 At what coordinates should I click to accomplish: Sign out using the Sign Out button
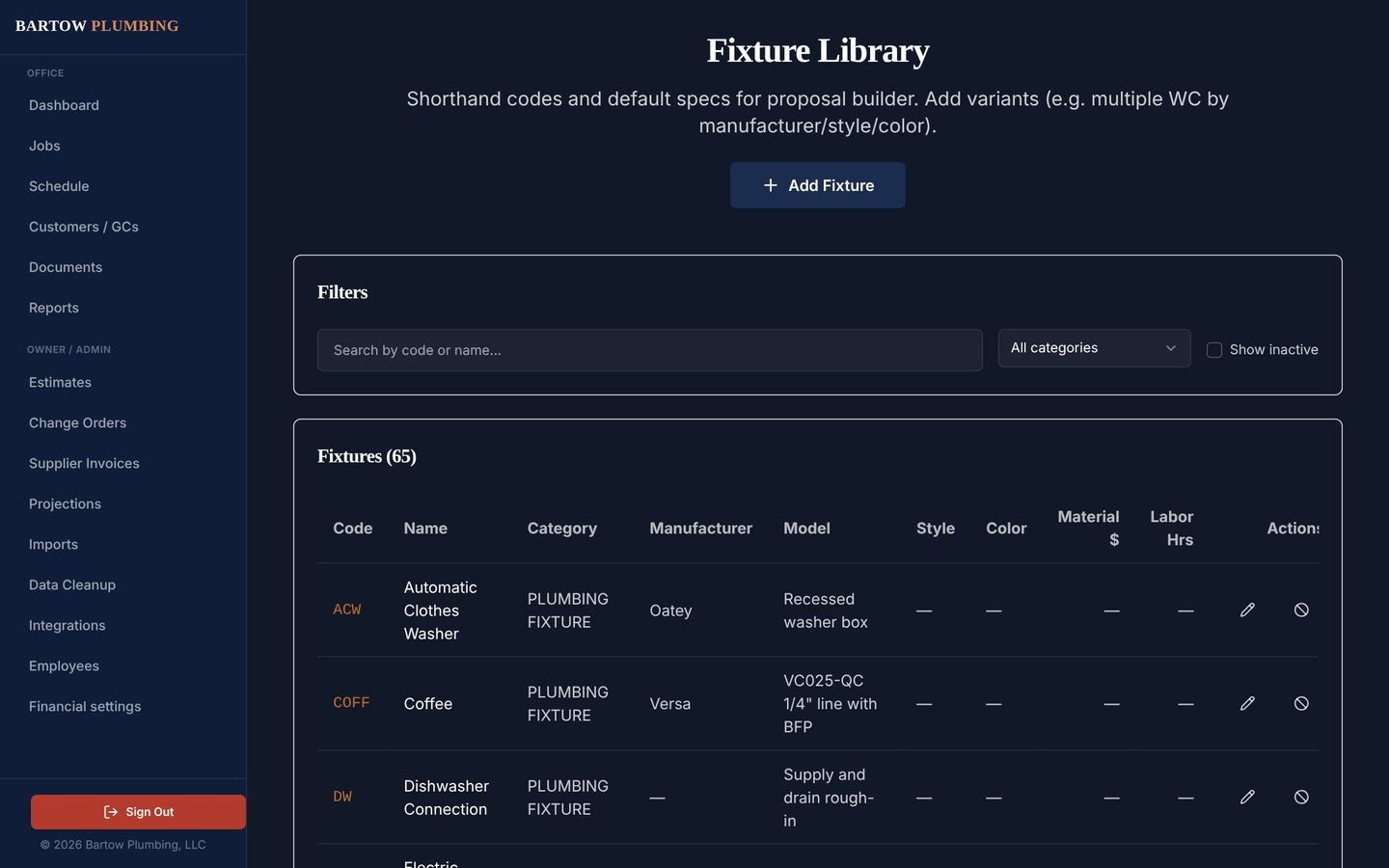[x=138, y=812]
